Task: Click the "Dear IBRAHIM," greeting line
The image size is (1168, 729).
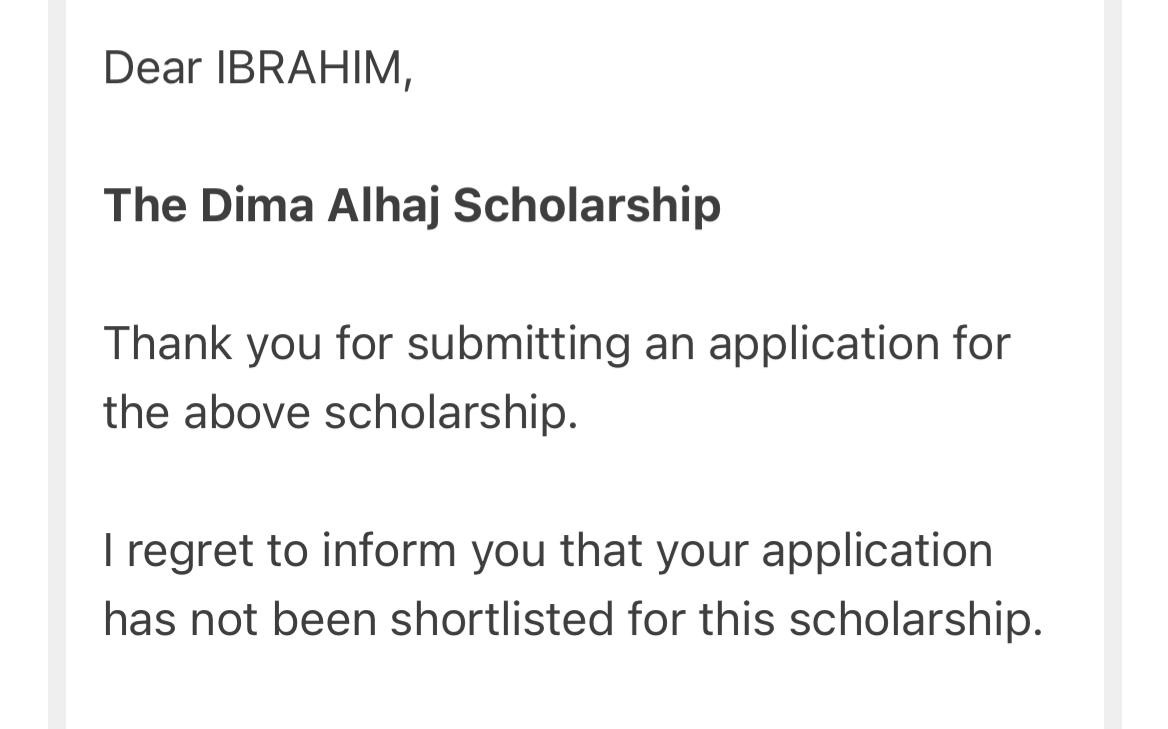Action: tap(257, 68)
